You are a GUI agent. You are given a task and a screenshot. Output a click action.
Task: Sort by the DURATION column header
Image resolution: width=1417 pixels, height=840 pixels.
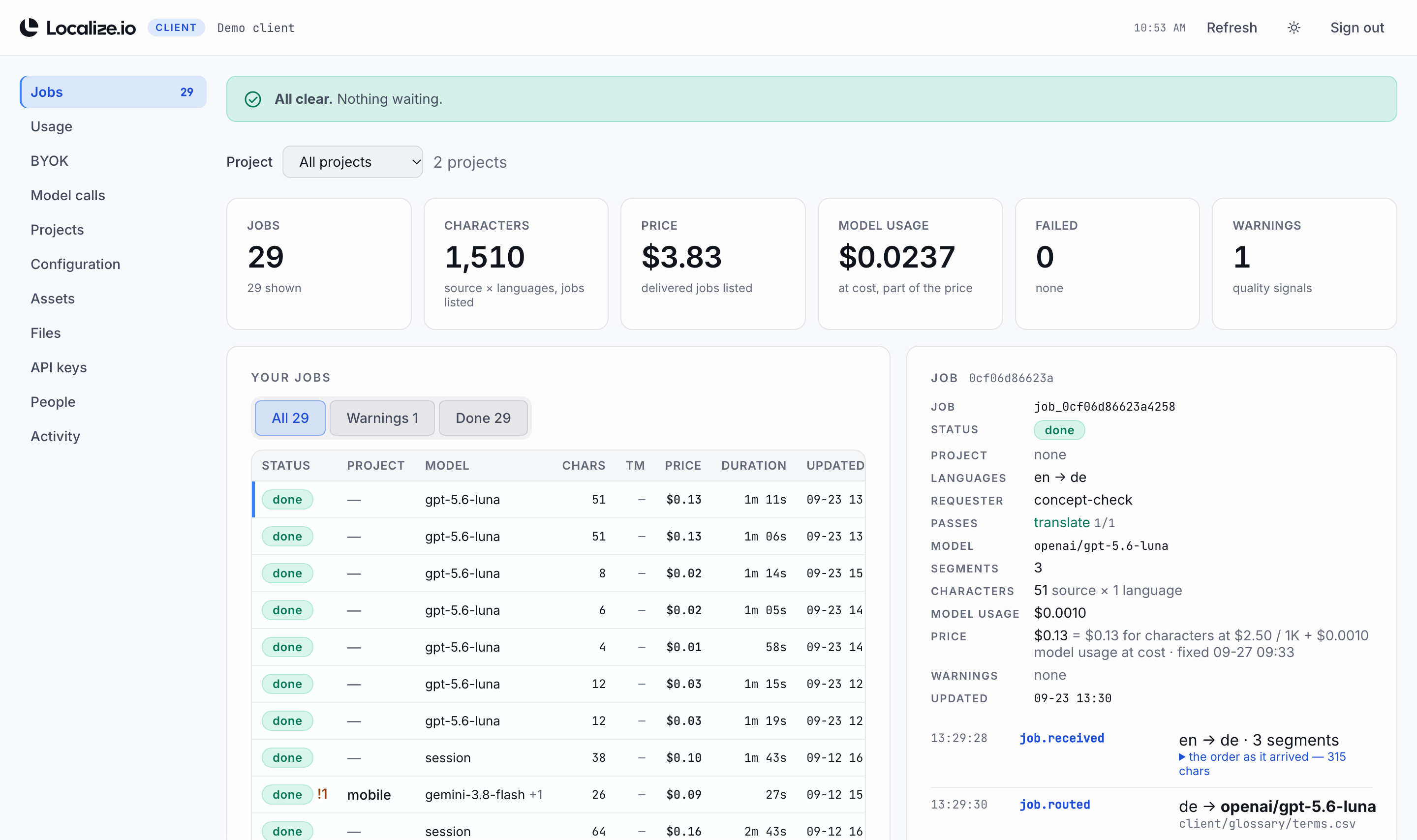pyautogui.click(x=753, y=465)
